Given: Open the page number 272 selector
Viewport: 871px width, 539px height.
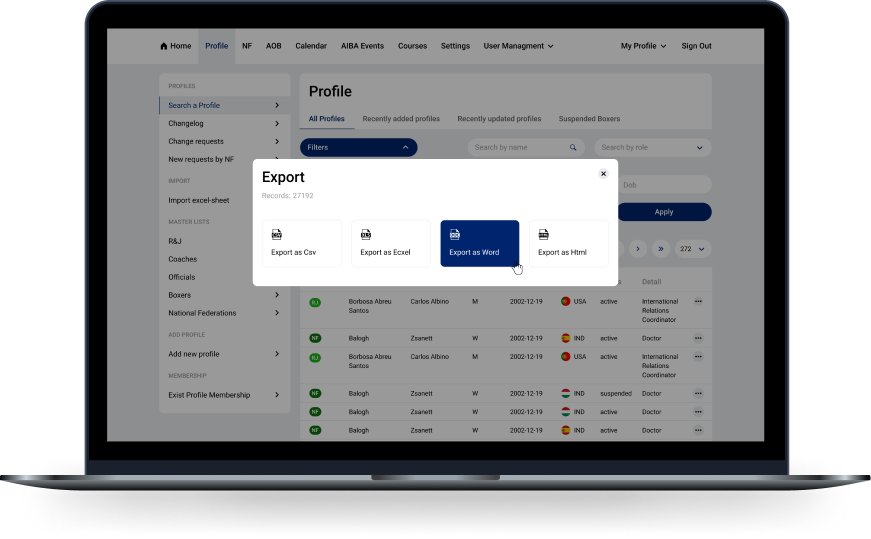Looking at the screenshot, I should tap(691, 248).
